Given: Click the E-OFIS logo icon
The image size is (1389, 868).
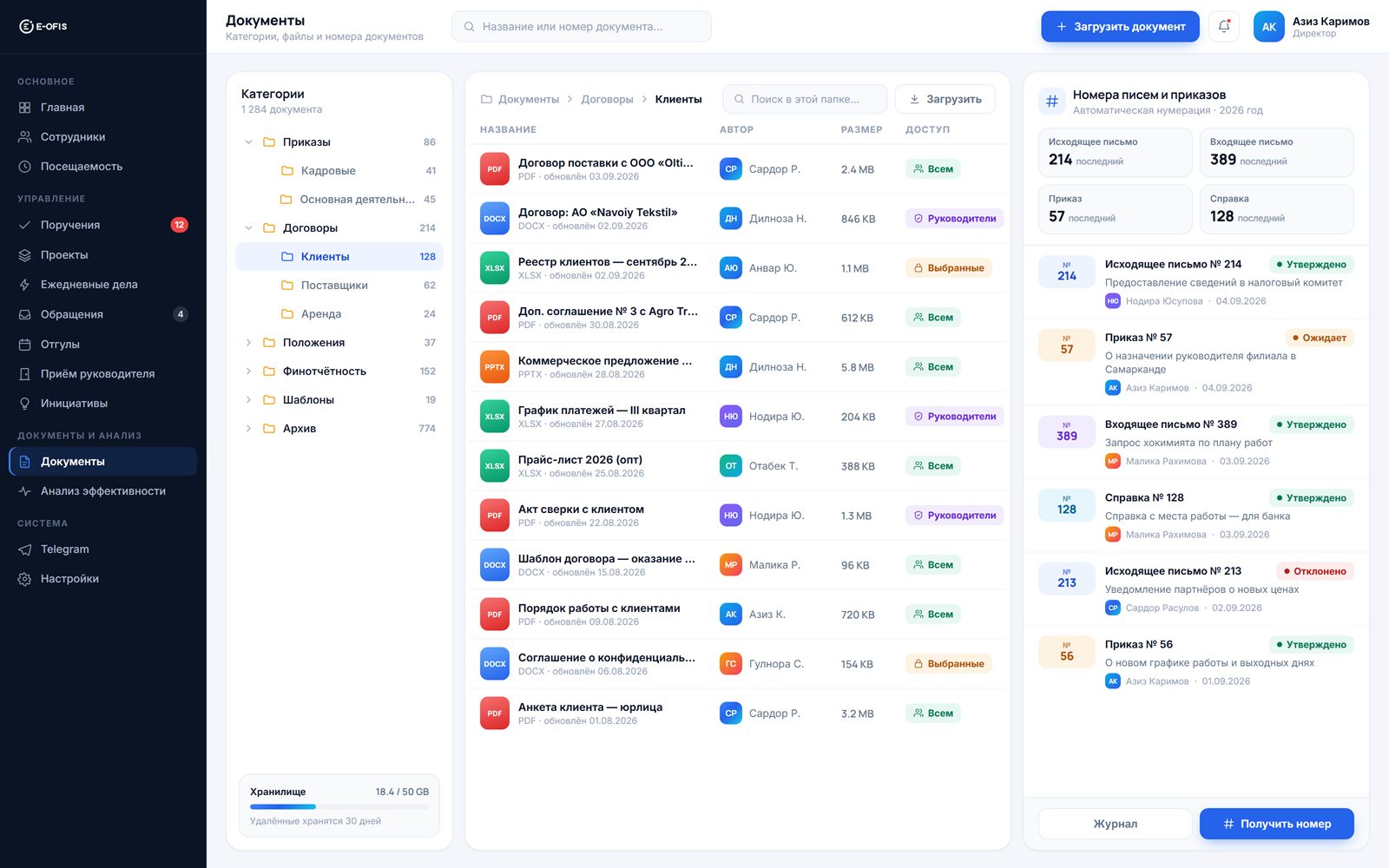Looking at the screenshot, I should tap(26, 26).
